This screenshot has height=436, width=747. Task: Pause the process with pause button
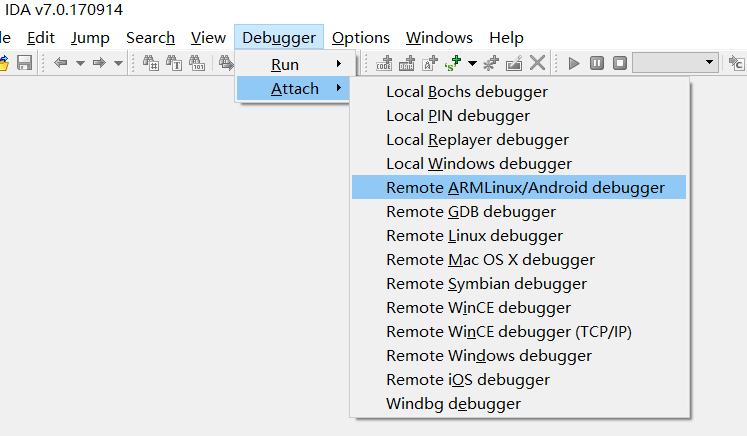pos(597,63)
